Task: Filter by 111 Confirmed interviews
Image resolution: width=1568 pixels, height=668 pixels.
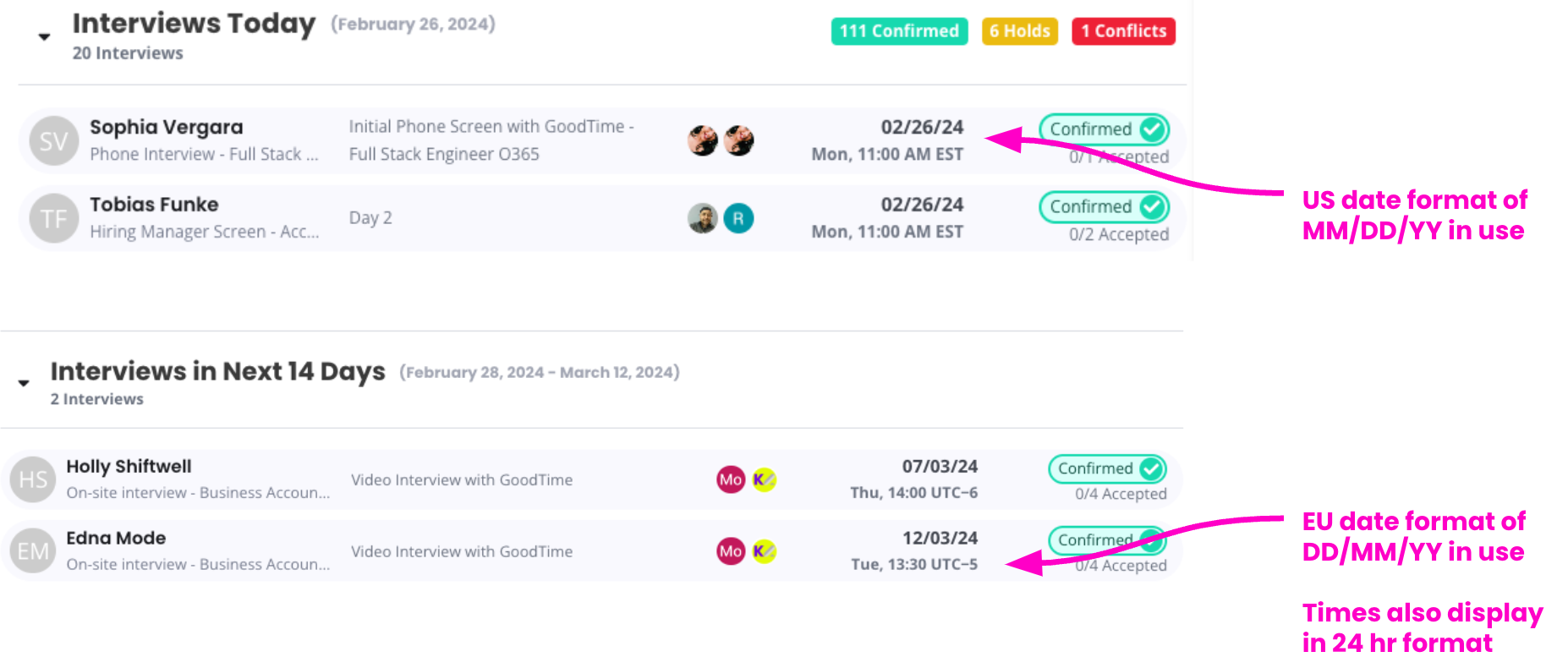Action: tap(899, 31)
